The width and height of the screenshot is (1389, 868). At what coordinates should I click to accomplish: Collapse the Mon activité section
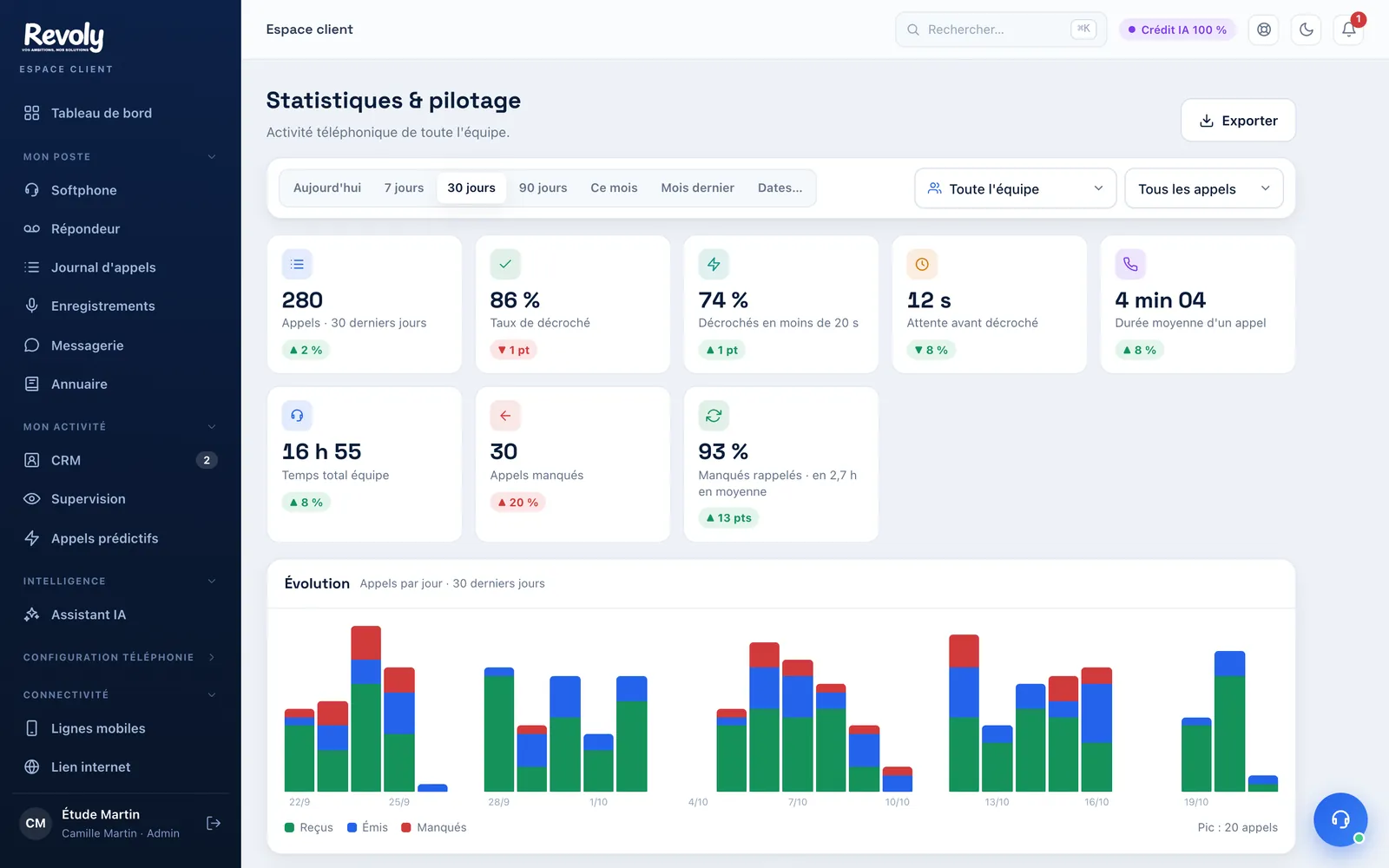[x=212, y=427]
